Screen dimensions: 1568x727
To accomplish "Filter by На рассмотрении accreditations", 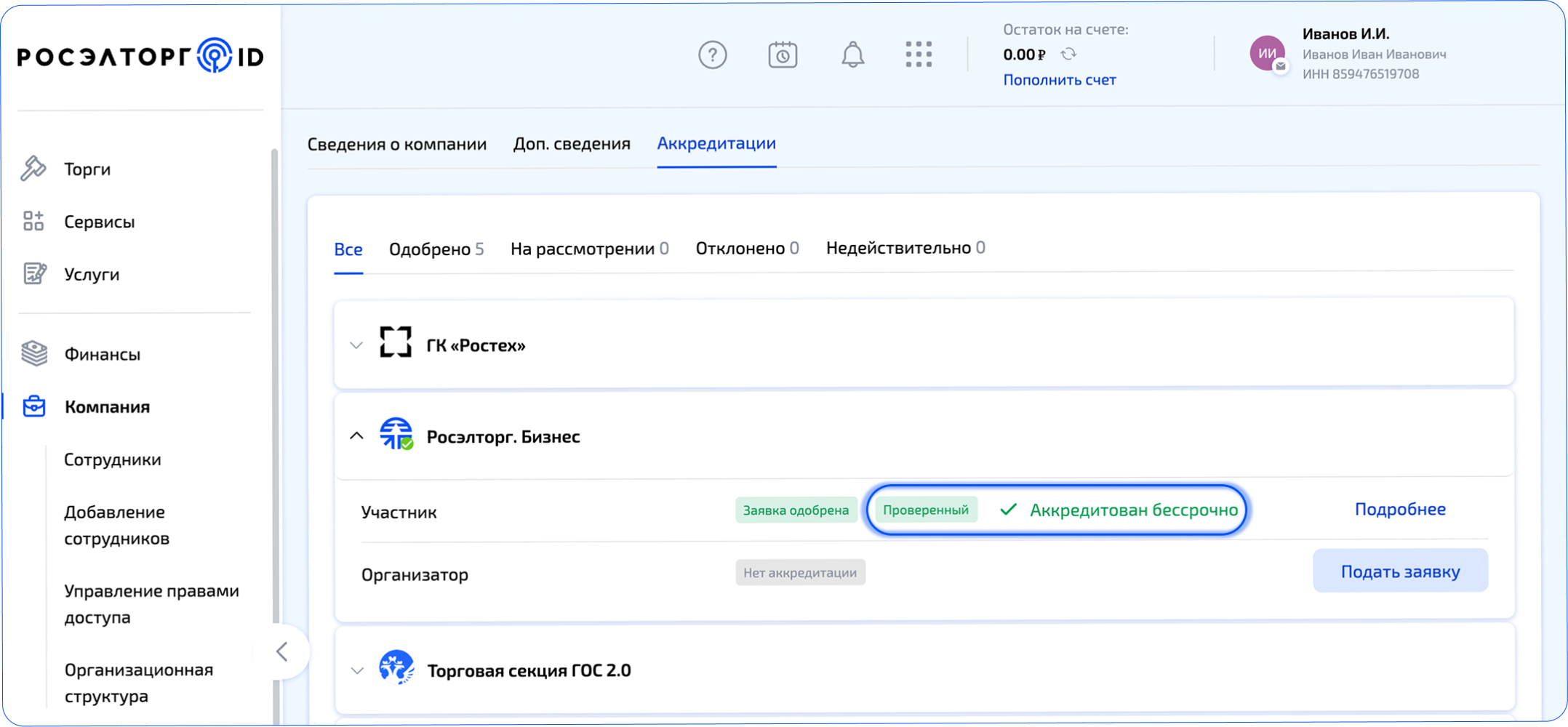I will tap(590, 249).
